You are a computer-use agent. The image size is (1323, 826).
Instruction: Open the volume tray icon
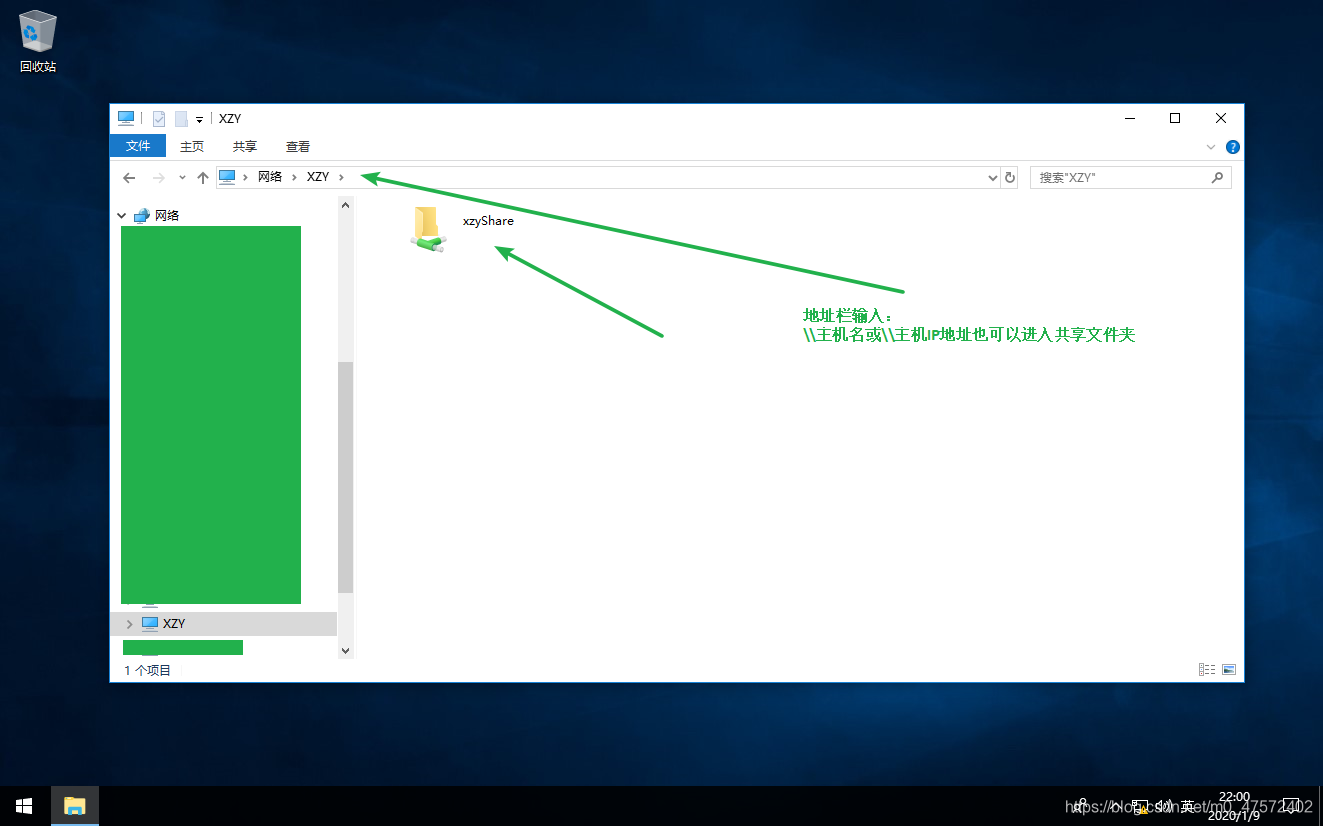click(1164, 806)
